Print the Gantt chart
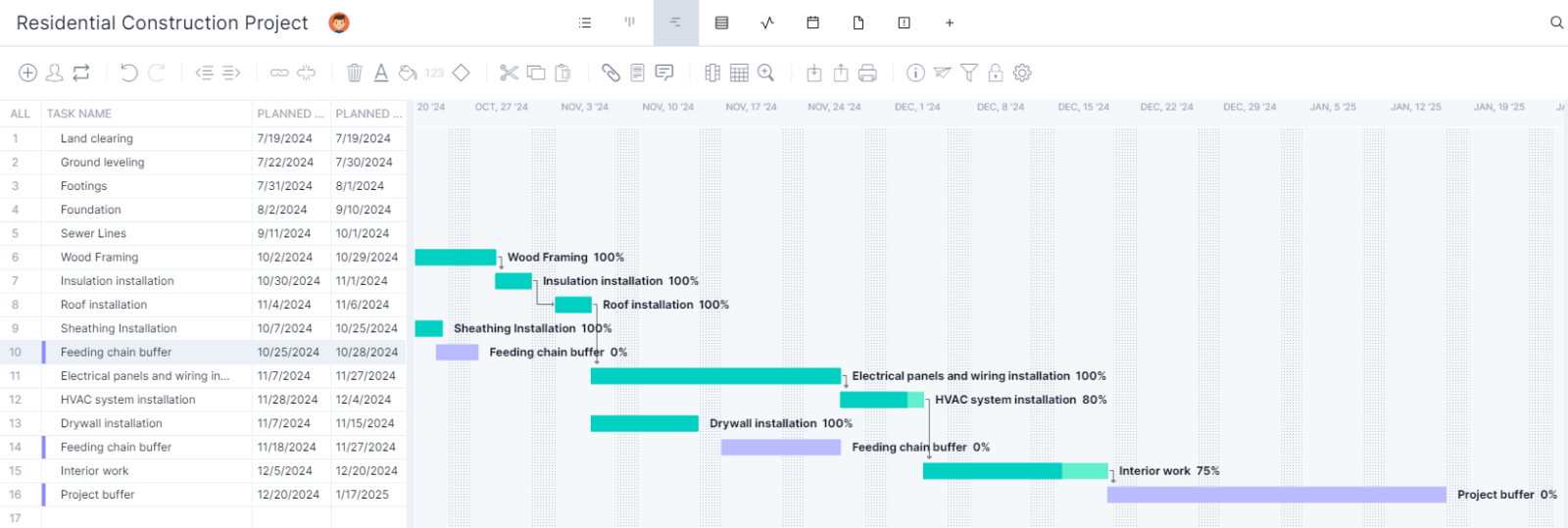The width and height of the screenshot is (1568, 528). click(867, 72)
